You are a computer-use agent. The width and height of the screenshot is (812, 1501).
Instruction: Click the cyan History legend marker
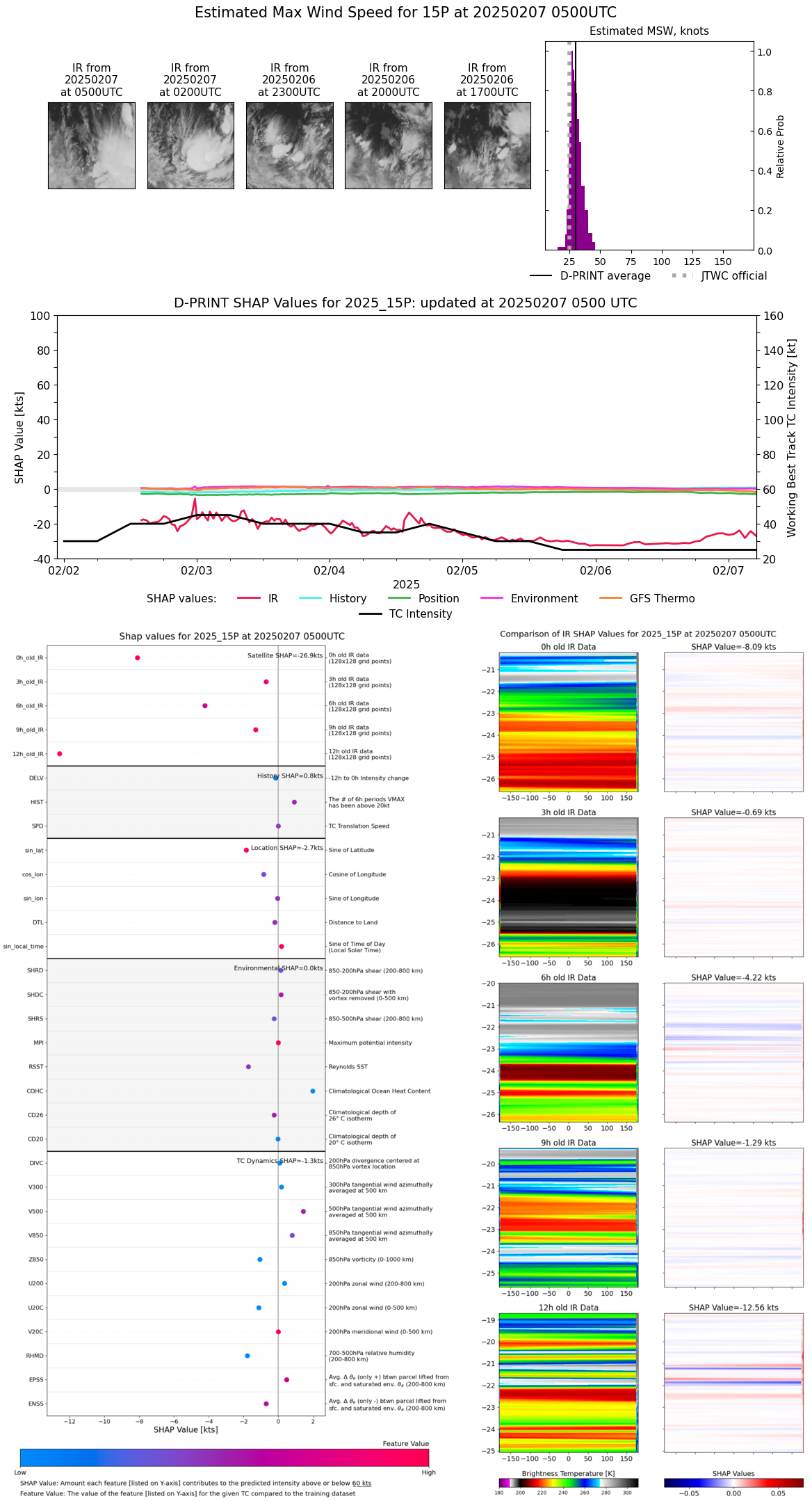[x=310, y=598]
